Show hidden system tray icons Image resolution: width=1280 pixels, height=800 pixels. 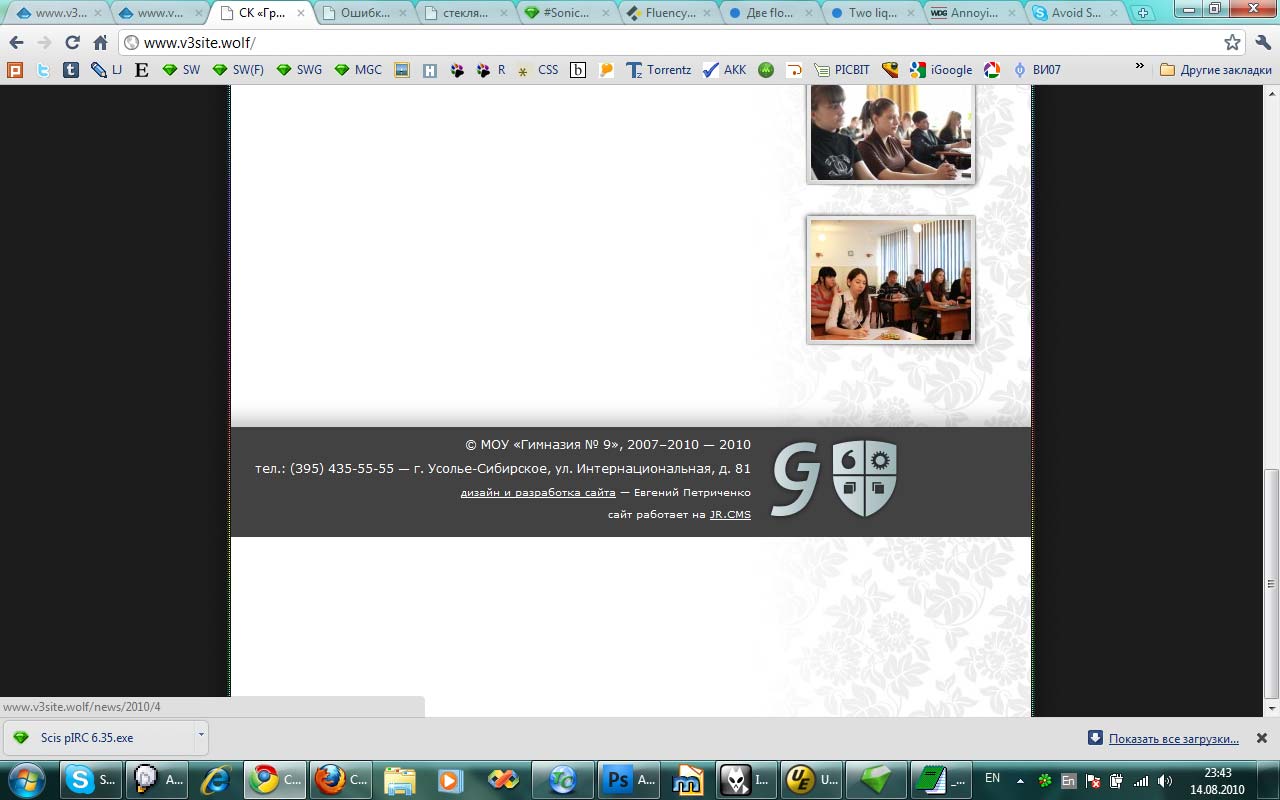[1020, 780]
